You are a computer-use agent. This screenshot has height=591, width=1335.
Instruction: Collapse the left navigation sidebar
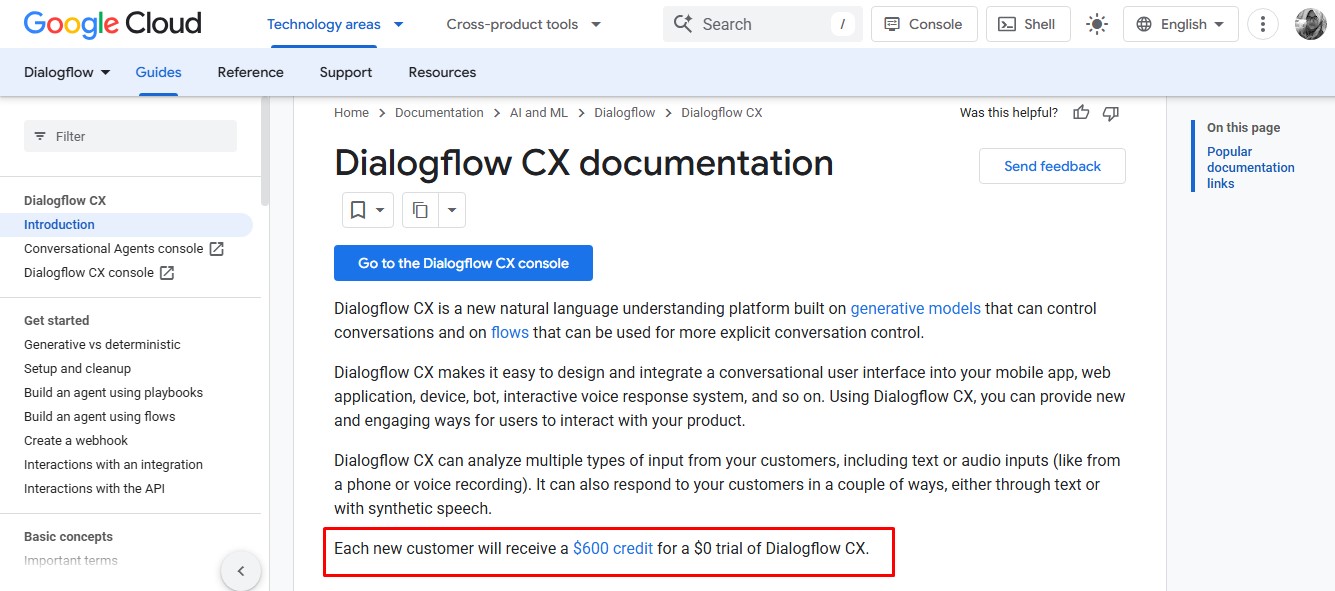(241, 572)
